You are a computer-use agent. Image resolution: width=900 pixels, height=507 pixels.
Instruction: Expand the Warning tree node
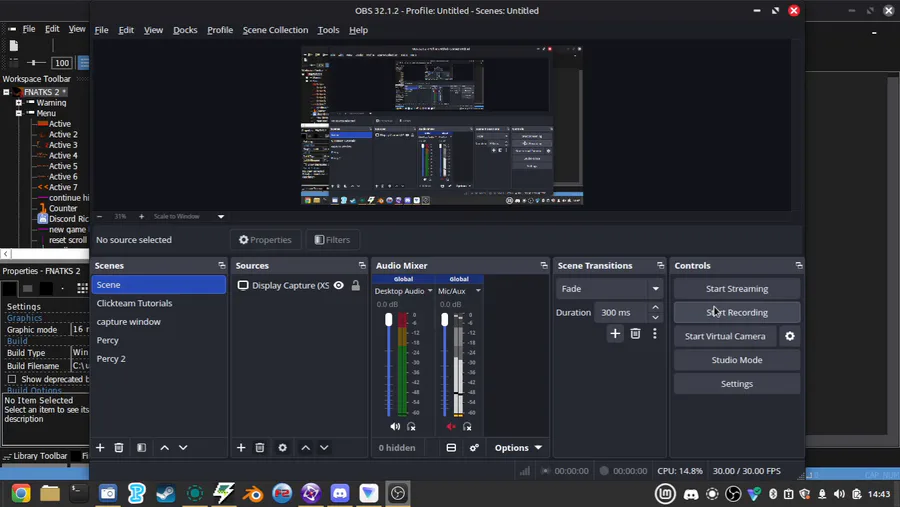pyautogui.click(x=19, y=103)
